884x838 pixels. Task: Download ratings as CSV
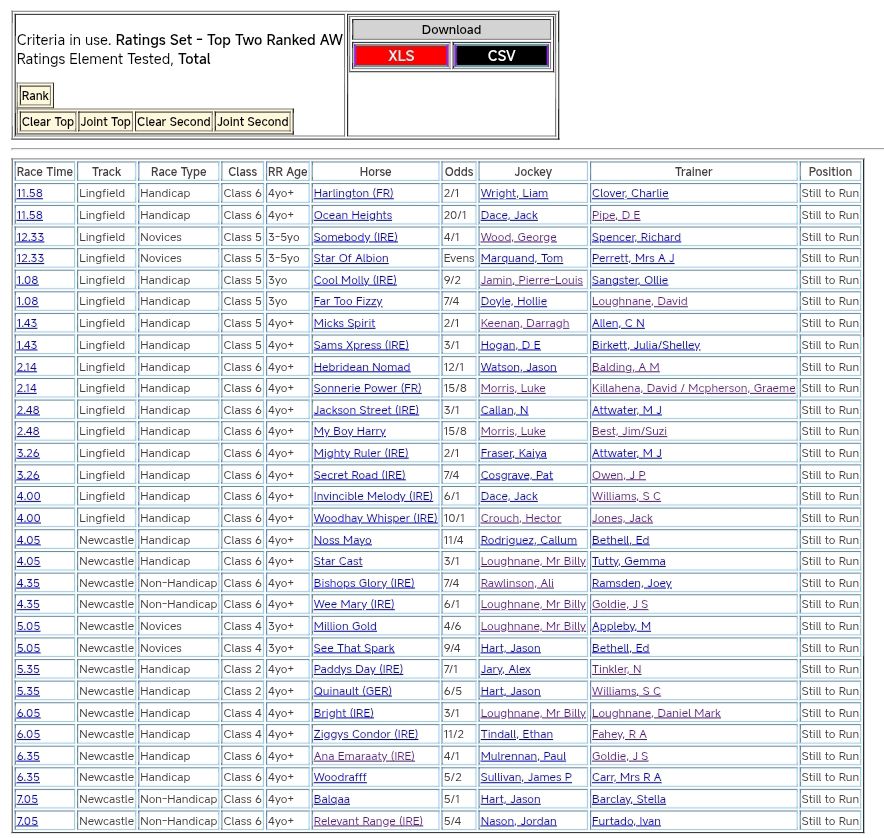(x=501, y=56)
